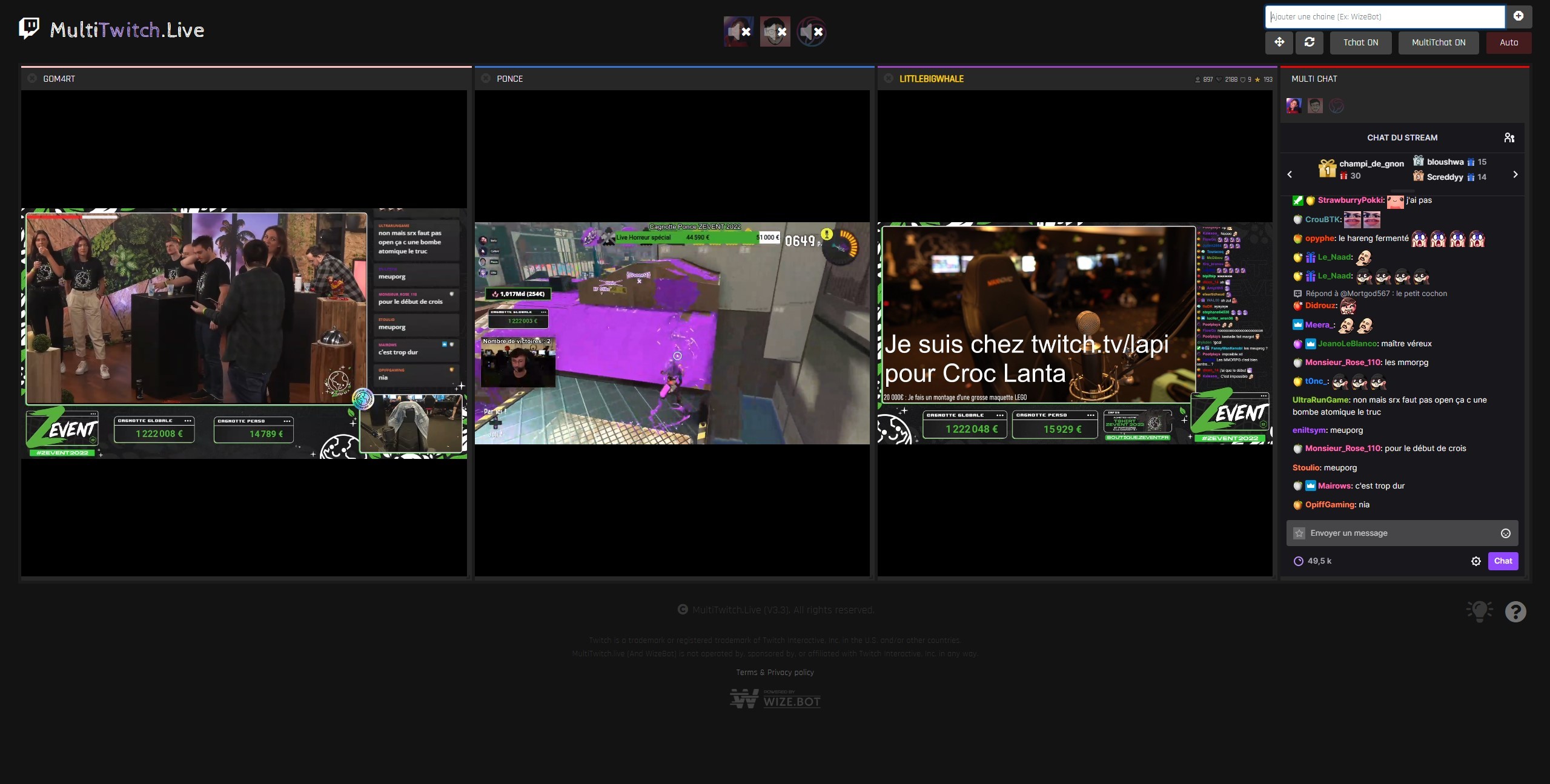Click top gifter name 'champi_de_gnon'

1371,163
